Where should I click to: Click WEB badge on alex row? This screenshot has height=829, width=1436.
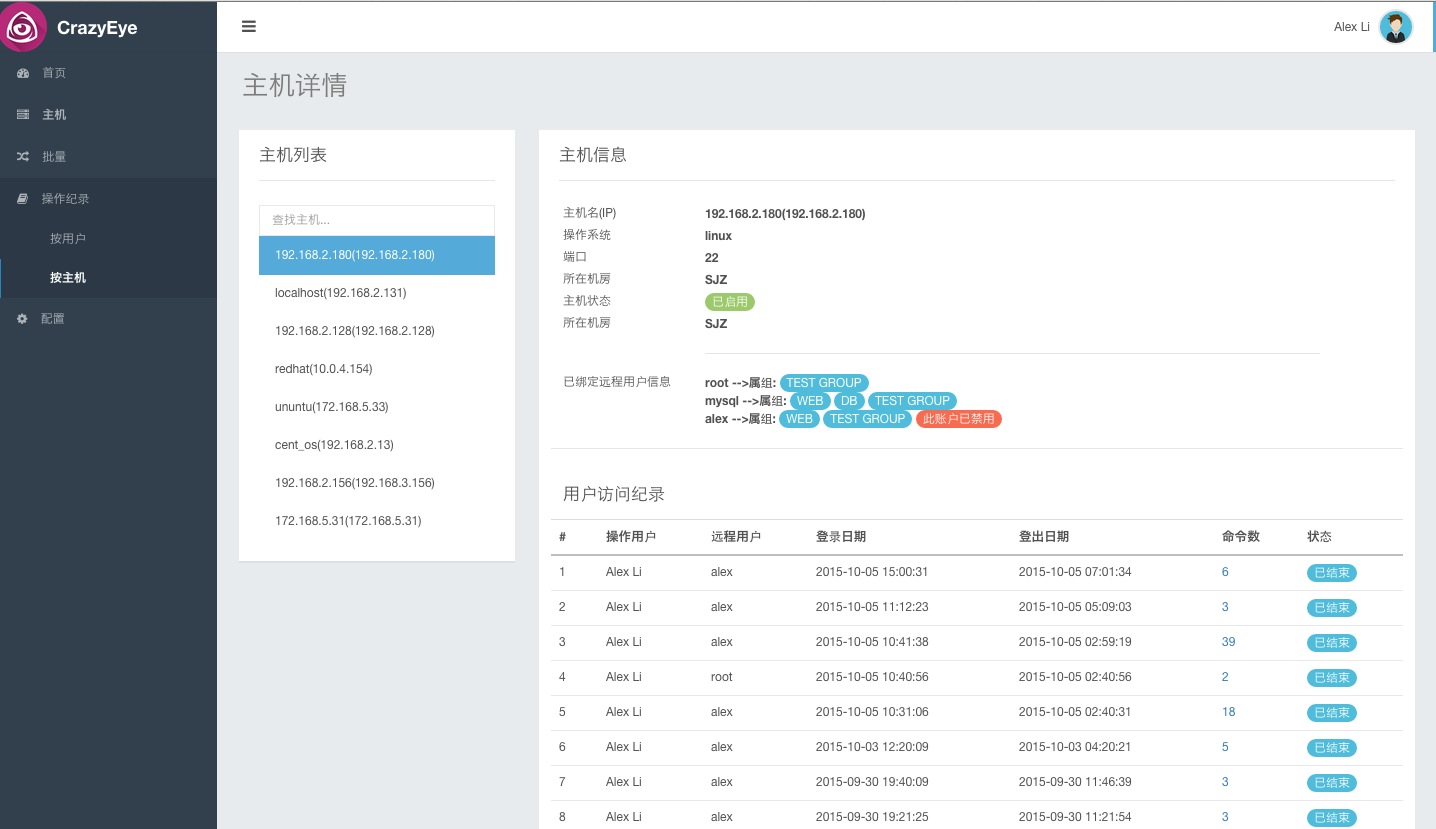coord(799,419)
